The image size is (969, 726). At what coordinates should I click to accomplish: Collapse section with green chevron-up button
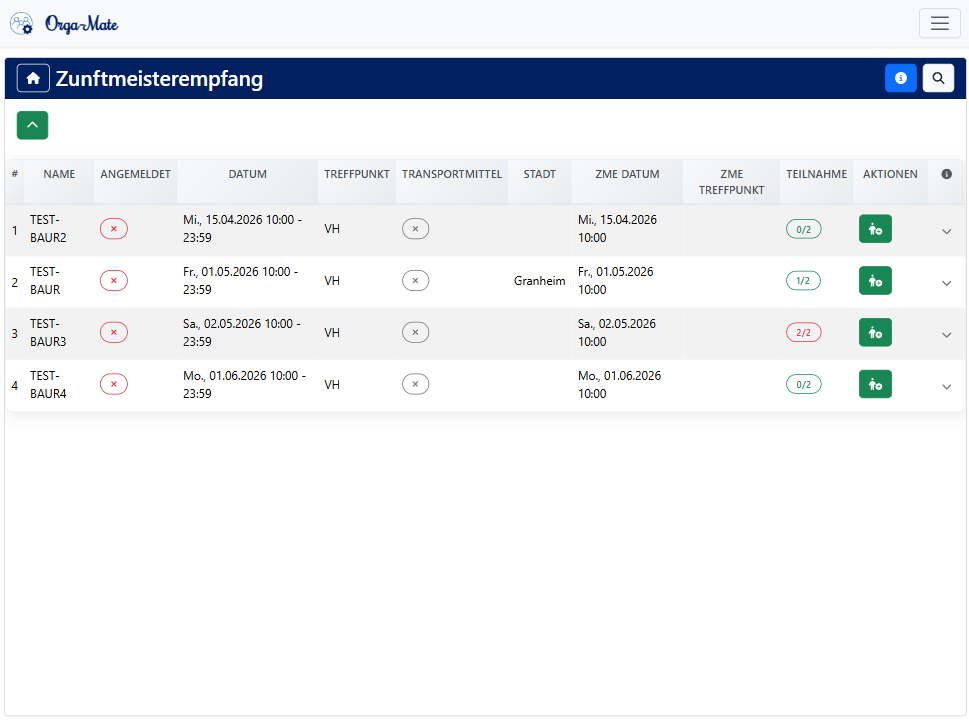(32, 125)
